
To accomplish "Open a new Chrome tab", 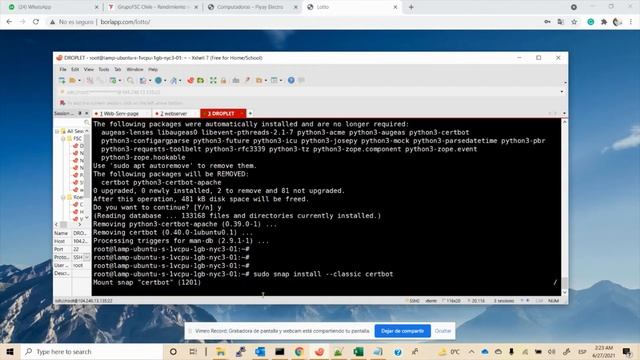I will (411, 7).
